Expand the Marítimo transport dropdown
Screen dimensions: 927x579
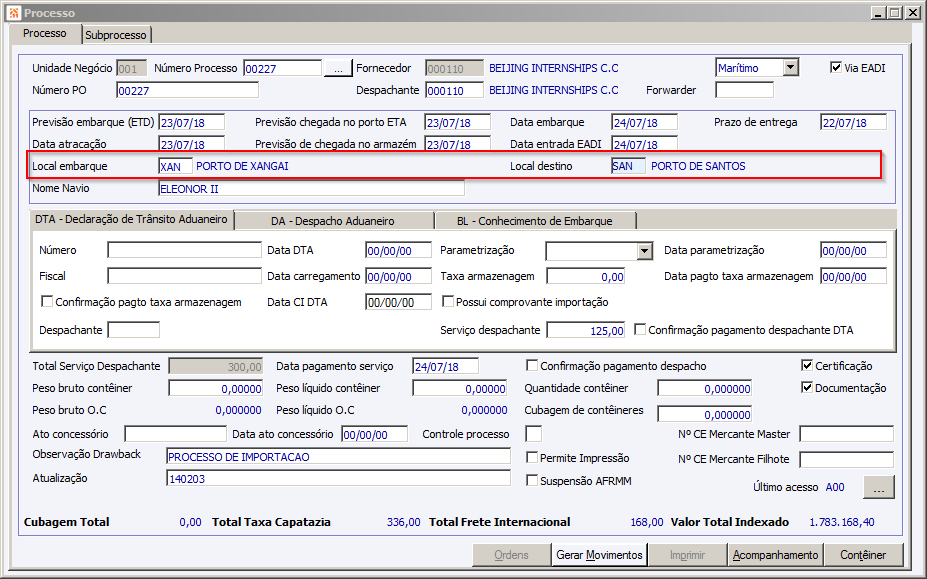791,68
